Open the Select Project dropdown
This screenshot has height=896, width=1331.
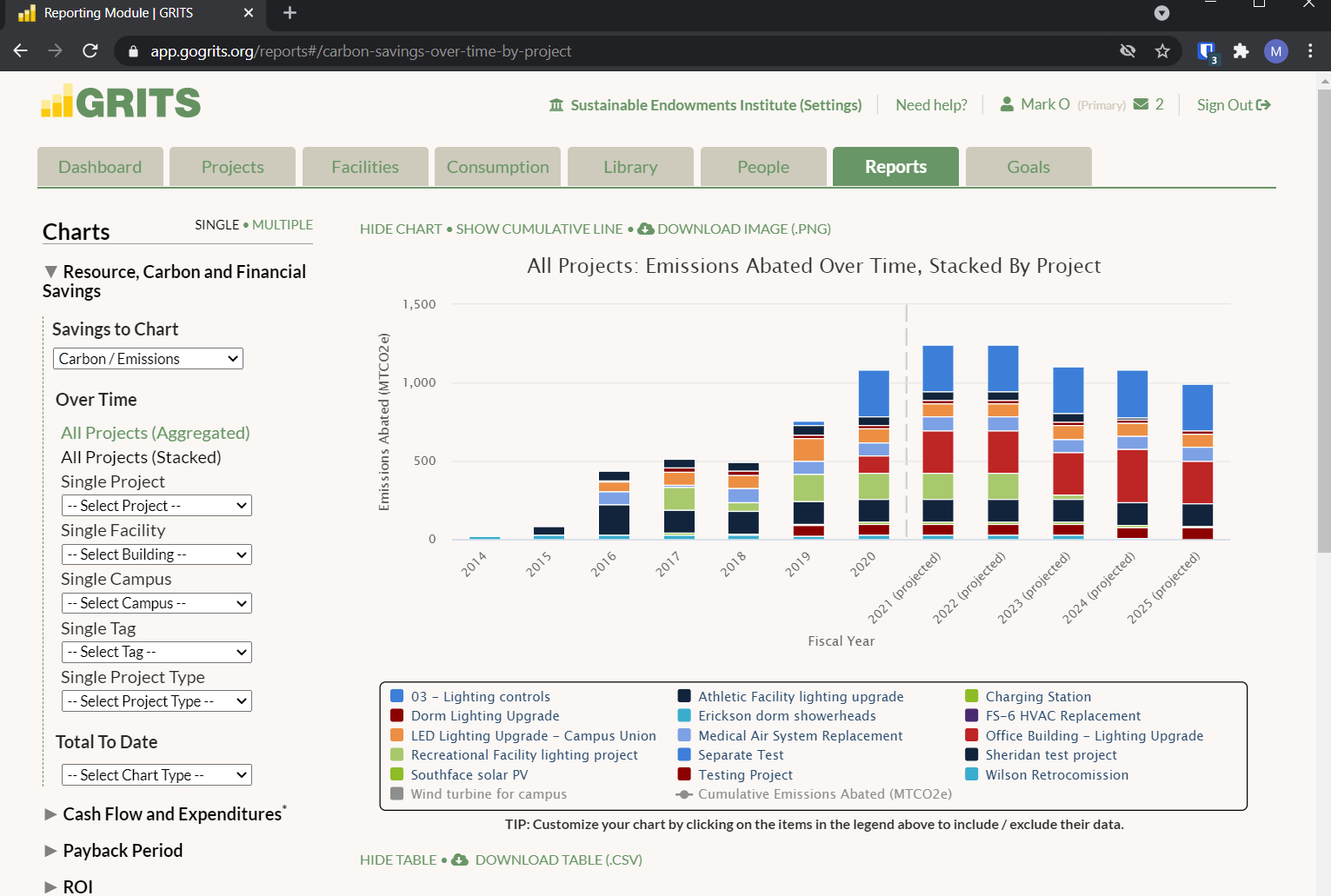(x=156, y=506)
